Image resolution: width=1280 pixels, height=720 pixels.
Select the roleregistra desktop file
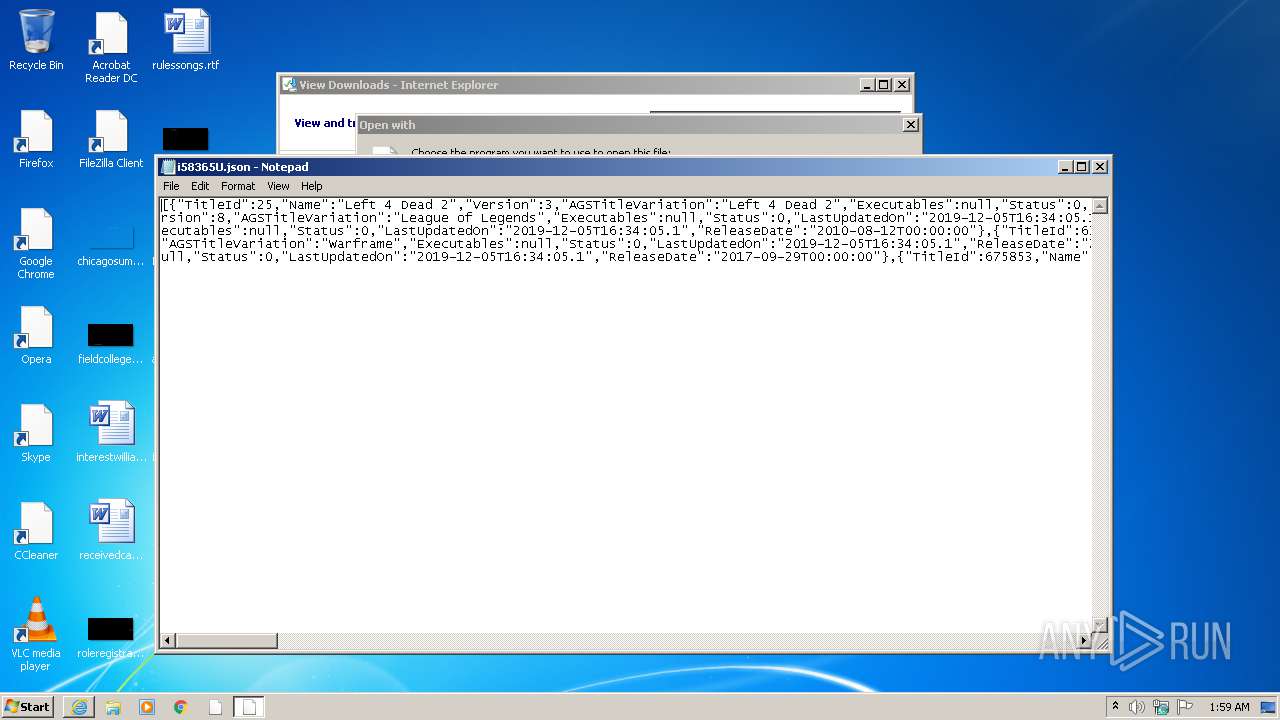111,638
